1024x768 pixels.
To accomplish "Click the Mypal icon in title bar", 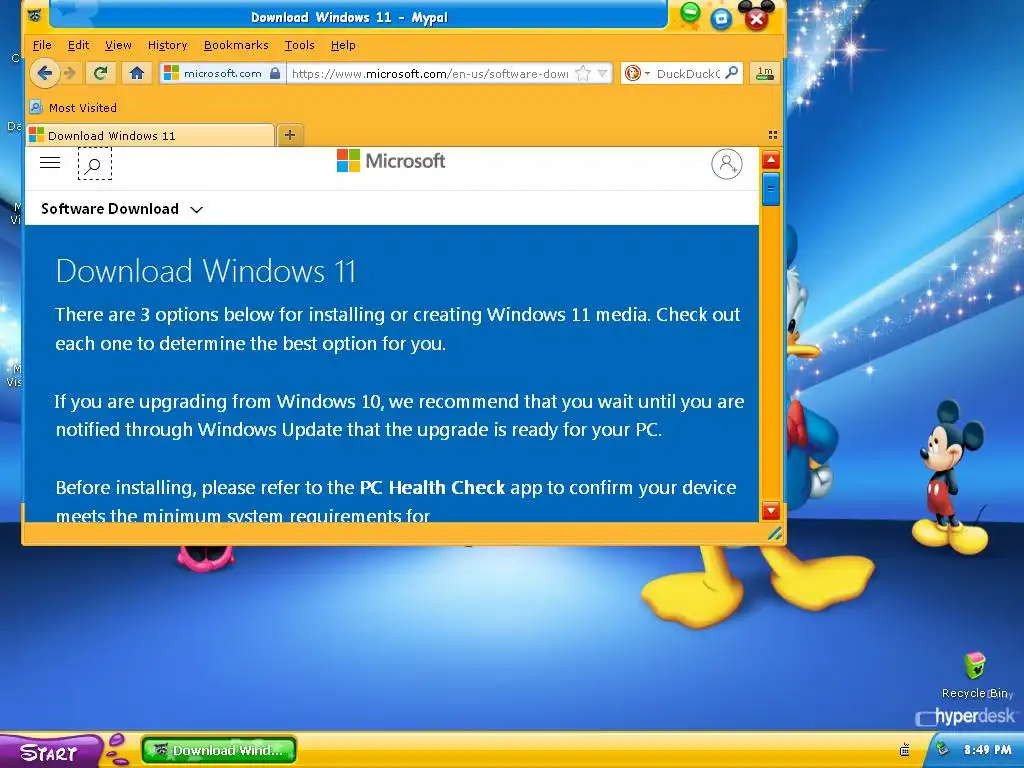I will pyautogui.click(x=35, y=16).
